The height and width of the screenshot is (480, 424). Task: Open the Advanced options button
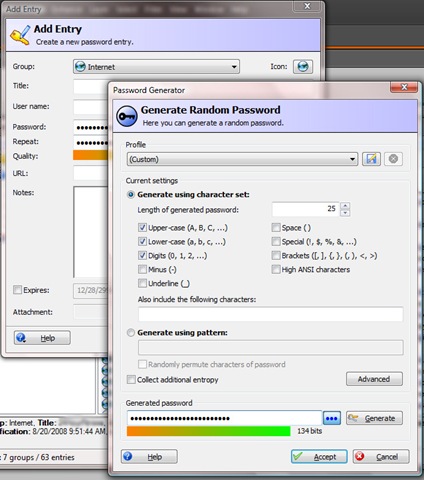pos(374,379)
